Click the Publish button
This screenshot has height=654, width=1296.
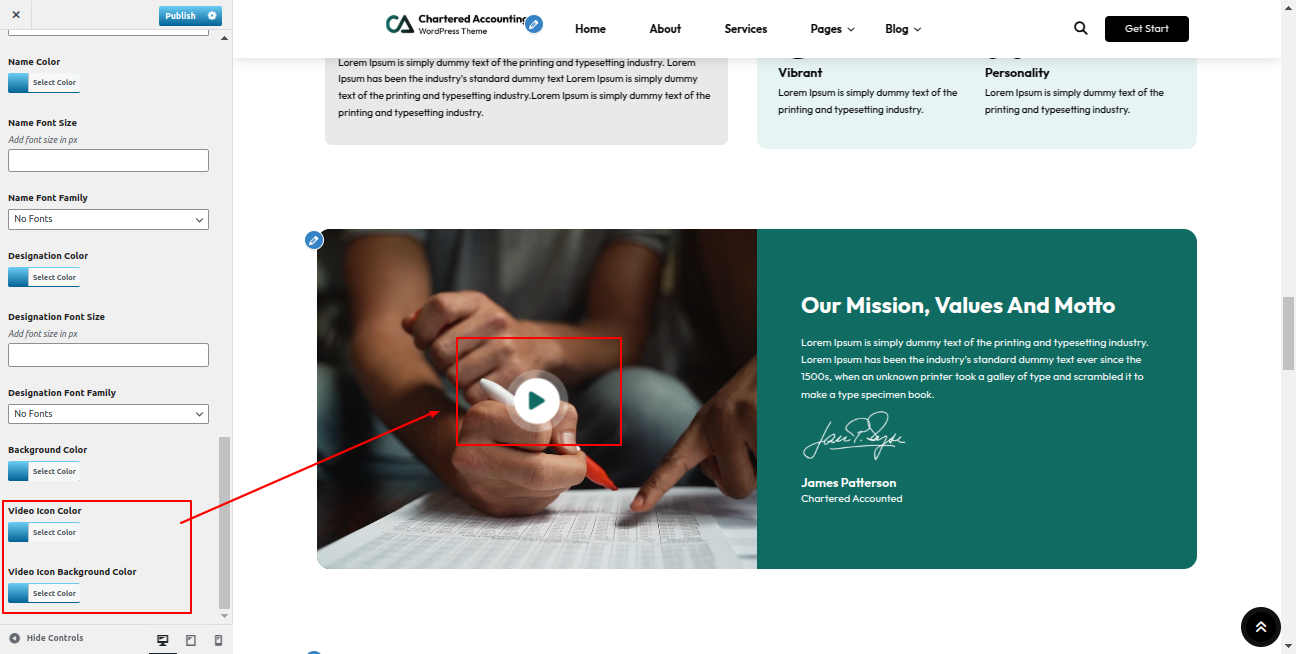[181, 16]
